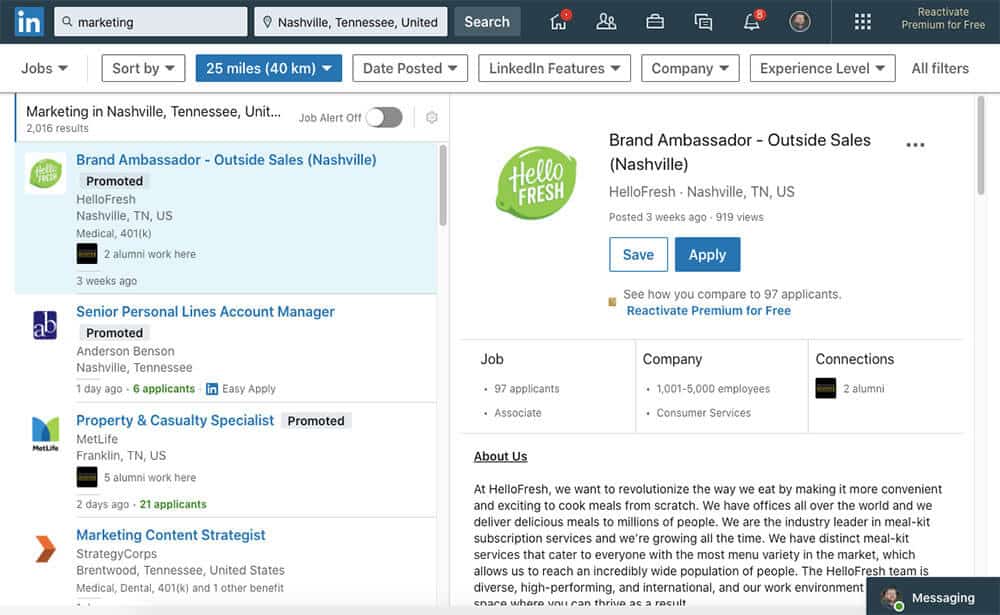1000x615 pixels.
Task: Open the Experience Level filter
Action: pyautogui.click(x=822, y=68)
